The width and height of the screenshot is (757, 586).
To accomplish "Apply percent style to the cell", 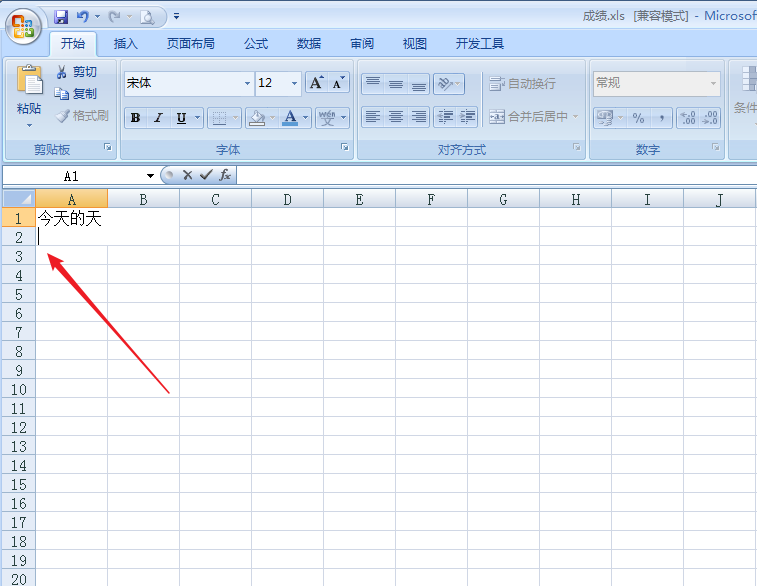I will 638,118.
